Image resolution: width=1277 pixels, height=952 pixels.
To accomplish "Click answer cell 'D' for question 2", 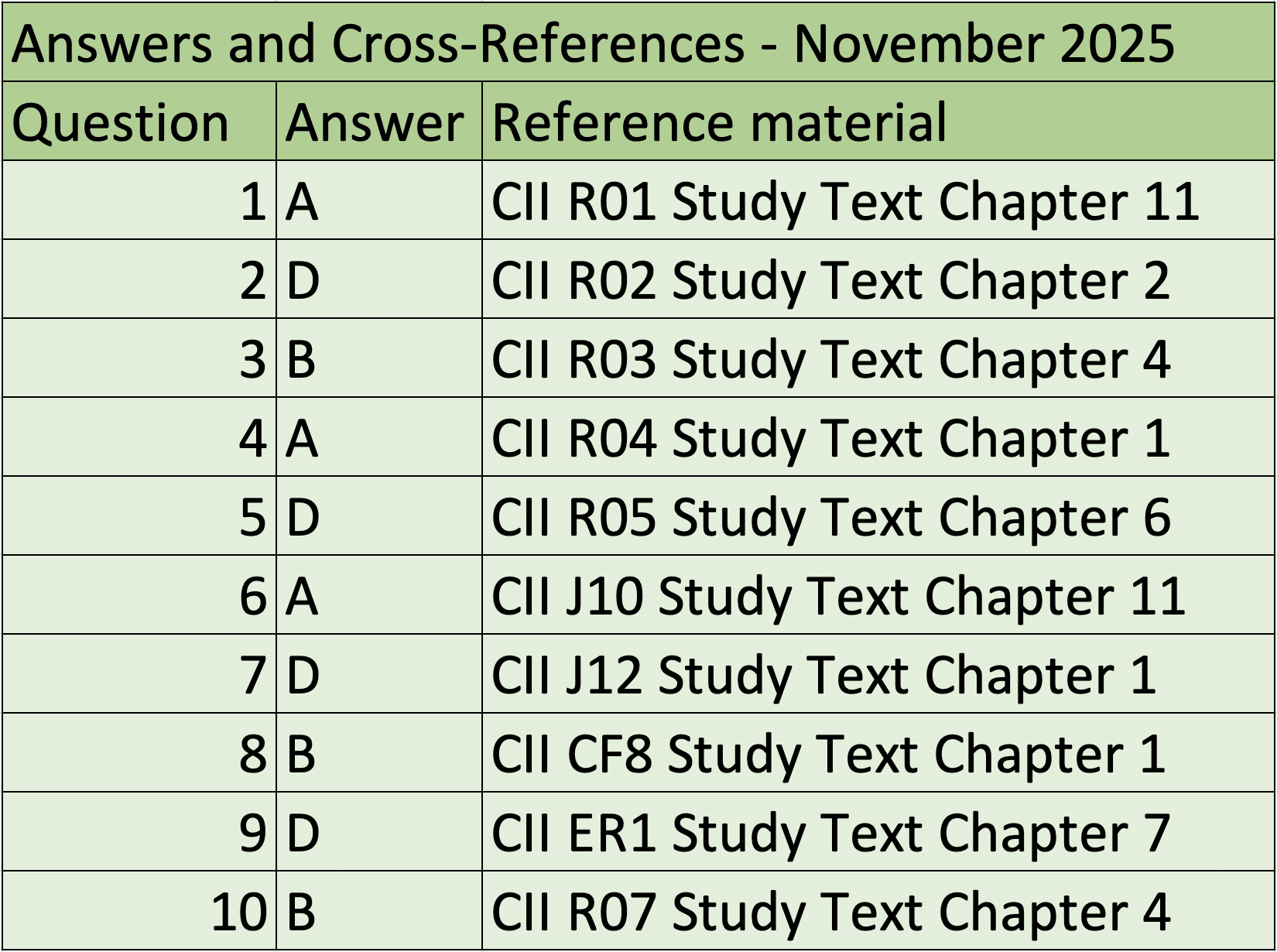I will point(378,280).
